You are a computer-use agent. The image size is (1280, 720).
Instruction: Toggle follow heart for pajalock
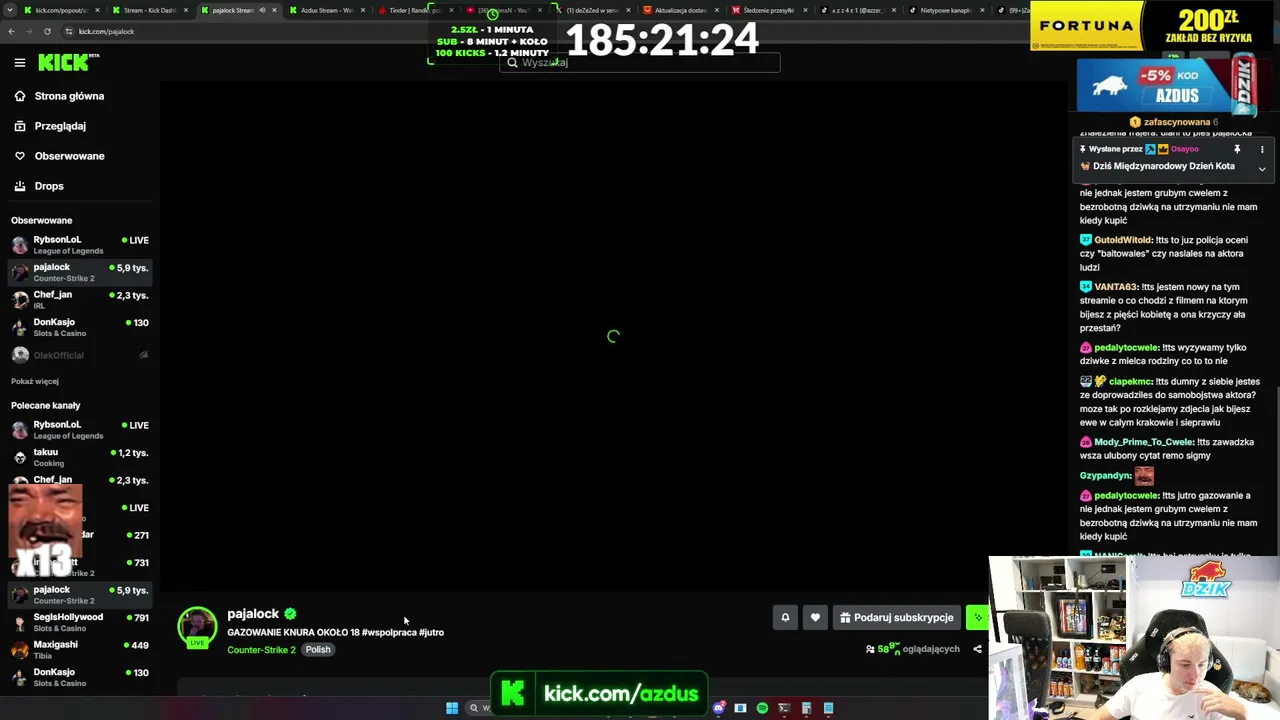click(815, 618)
